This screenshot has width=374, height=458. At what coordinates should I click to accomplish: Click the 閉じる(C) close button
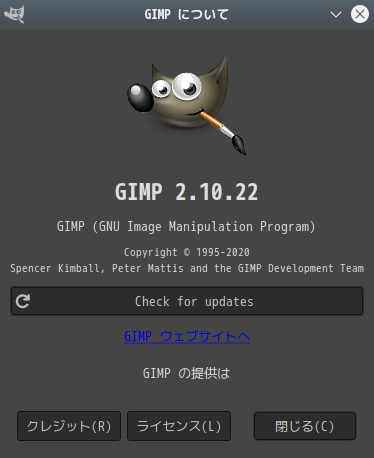click(305, 426)
